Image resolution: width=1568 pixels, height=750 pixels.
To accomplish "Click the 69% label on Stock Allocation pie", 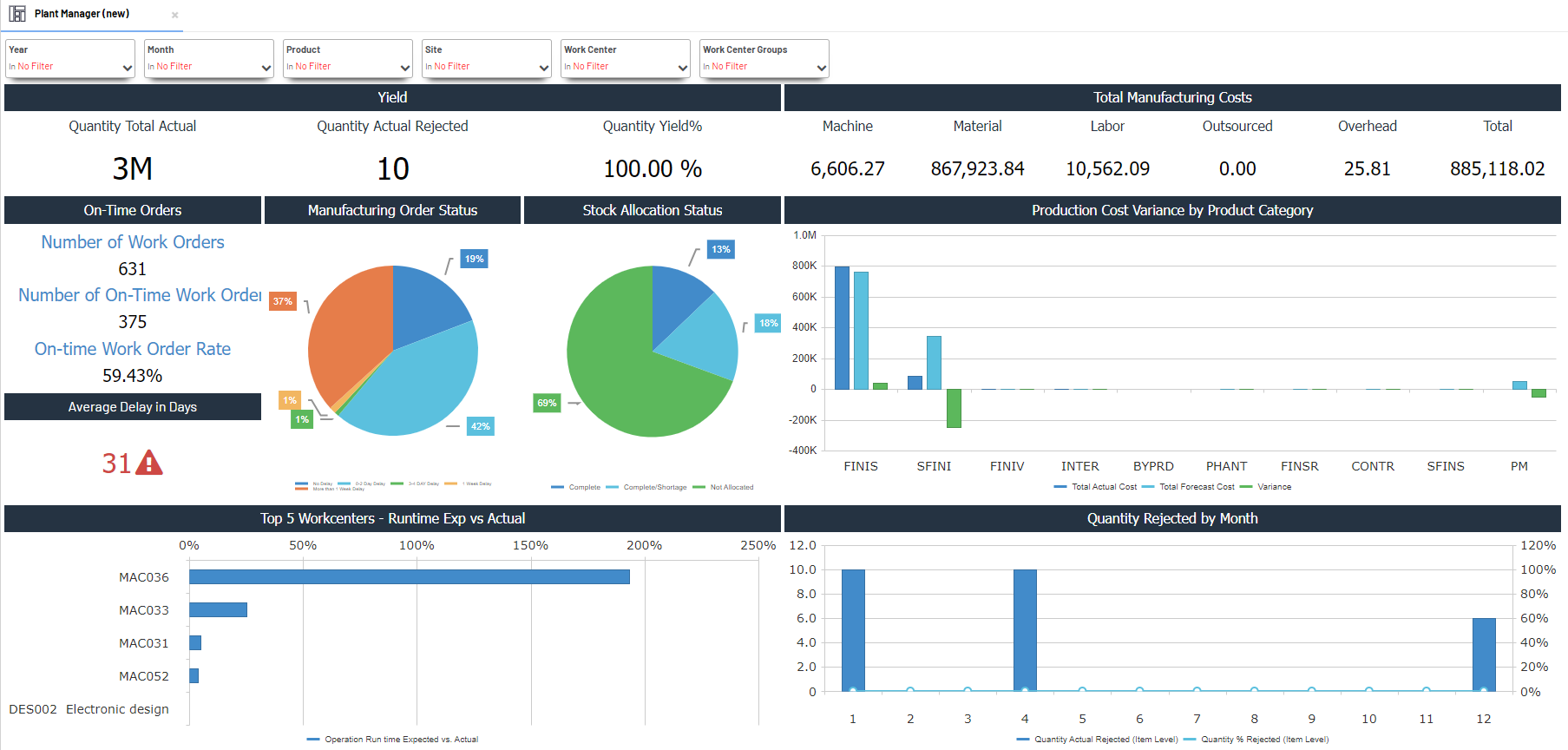I will click(x=547, y=403).
